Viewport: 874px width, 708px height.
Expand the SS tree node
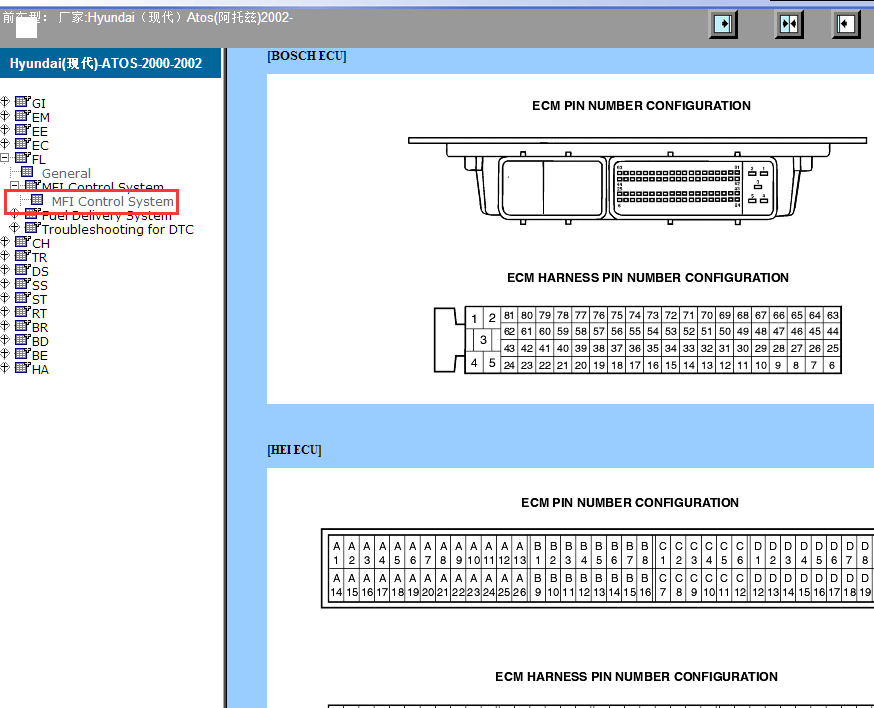[5, 283]
